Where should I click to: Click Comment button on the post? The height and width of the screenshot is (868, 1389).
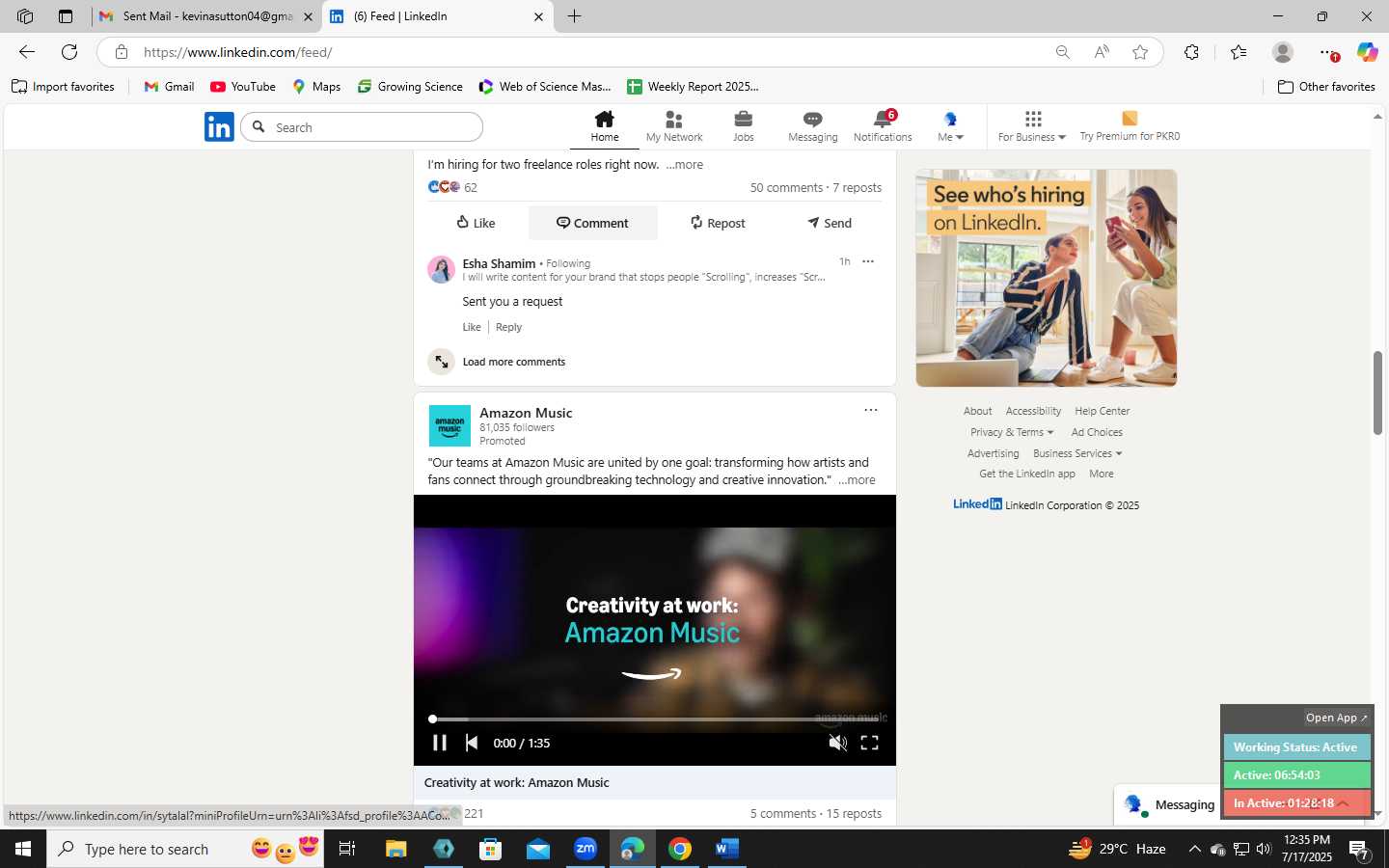pos(592,223)
